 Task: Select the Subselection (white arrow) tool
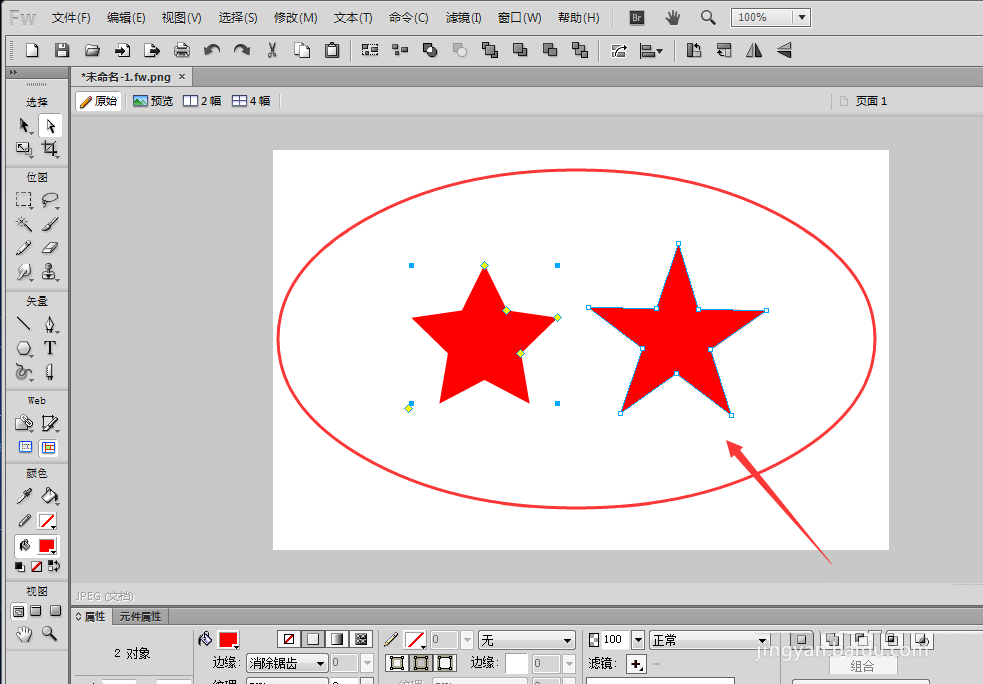(50, 126)
